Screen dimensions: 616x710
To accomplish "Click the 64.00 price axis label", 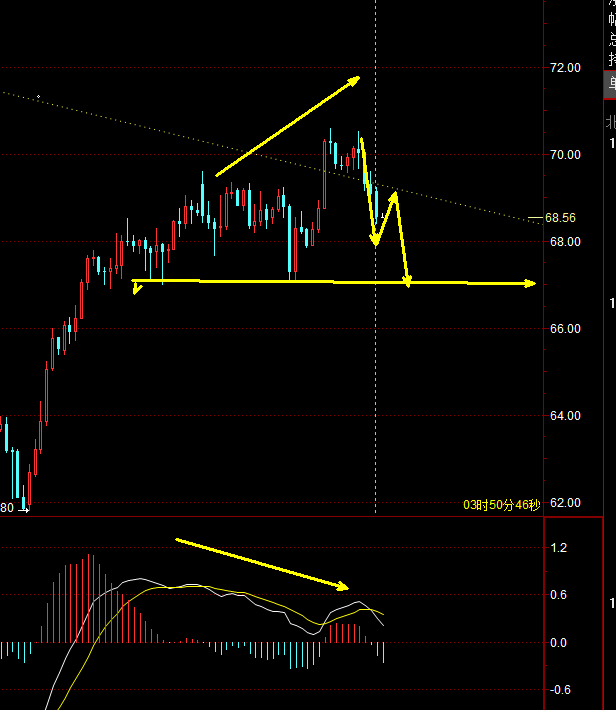I will coord(565,416).
